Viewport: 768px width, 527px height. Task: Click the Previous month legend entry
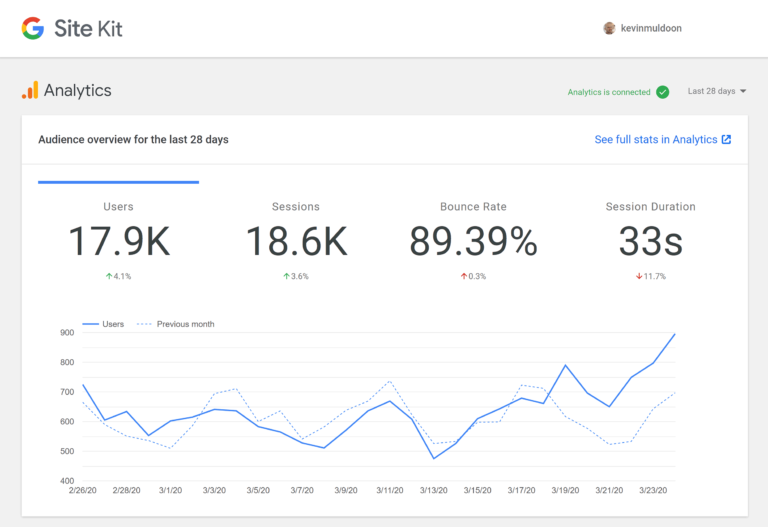click(175, 324)
